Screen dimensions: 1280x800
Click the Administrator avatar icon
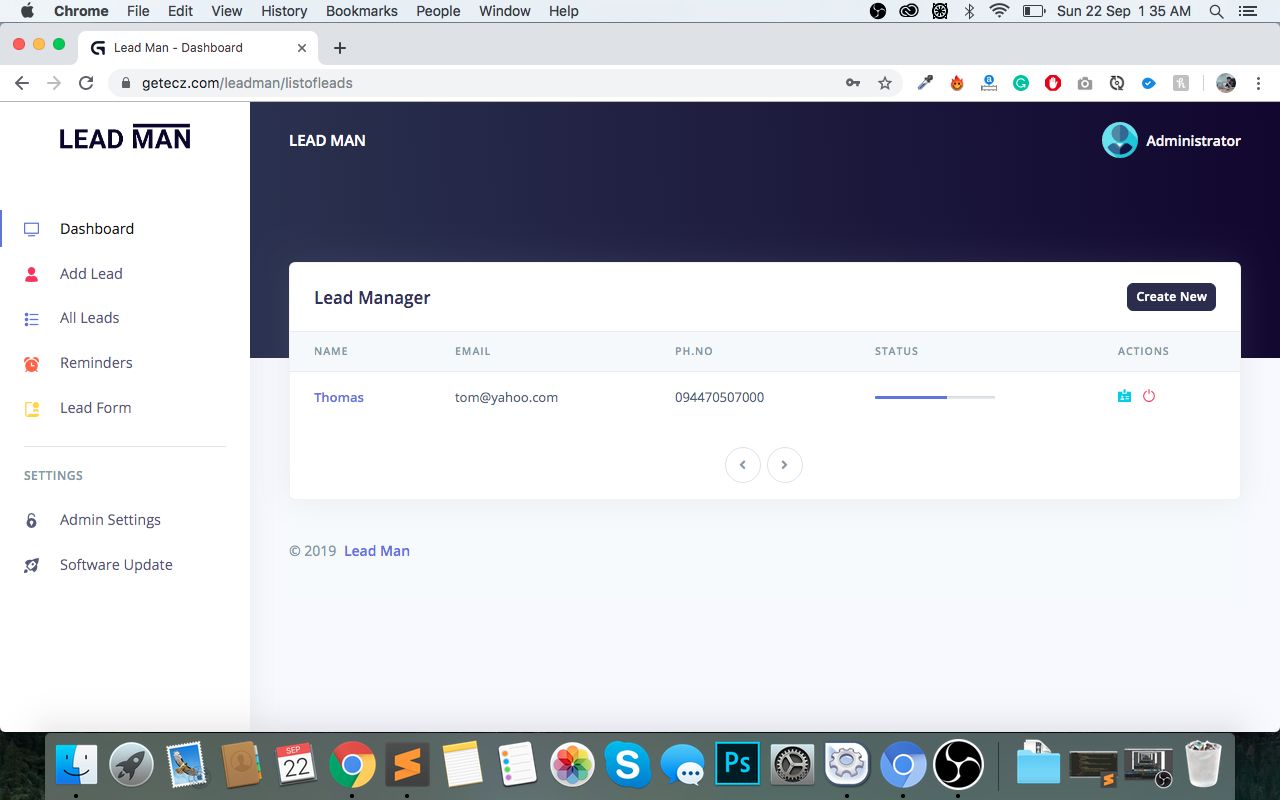(x=1120, y=140)
